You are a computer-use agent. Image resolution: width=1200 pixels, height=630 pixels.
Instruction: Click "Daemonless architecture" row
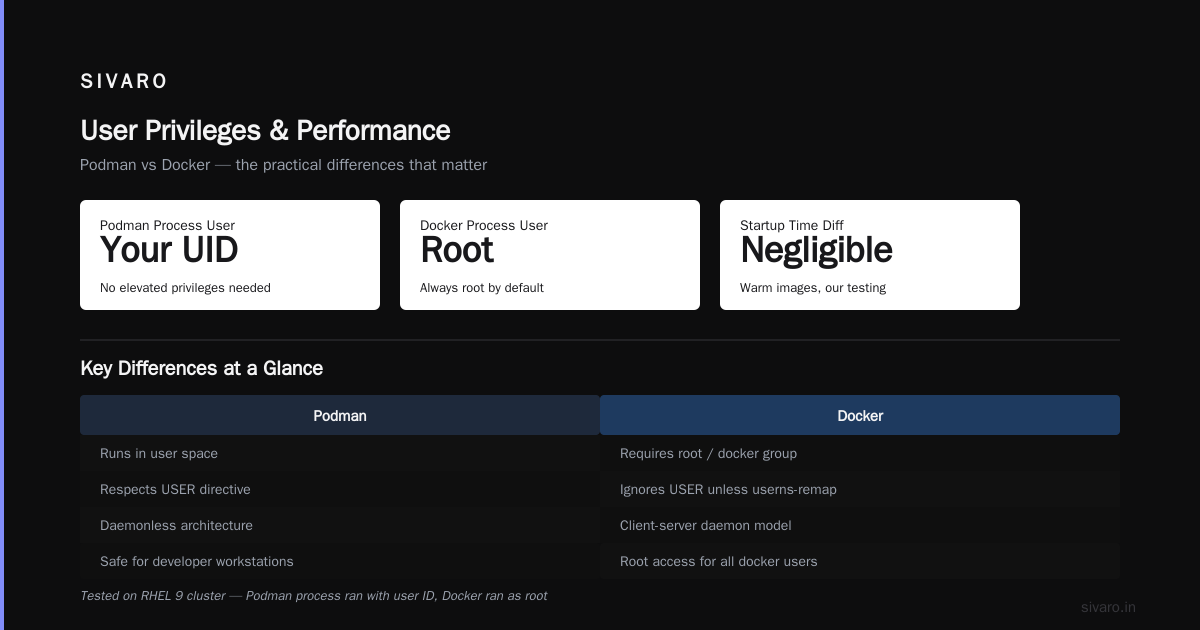(340, 526)
